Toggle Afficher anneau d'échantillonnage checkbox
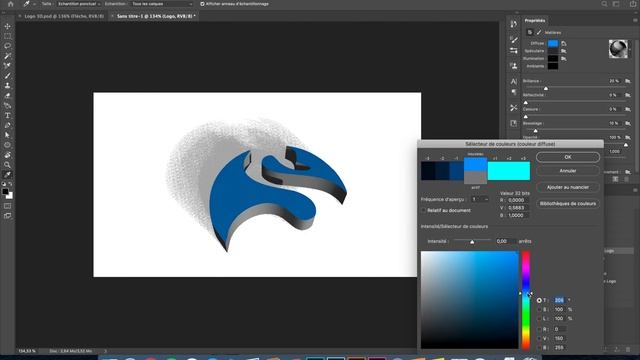This screenshot has height=360, width=640. coord(202,4)
